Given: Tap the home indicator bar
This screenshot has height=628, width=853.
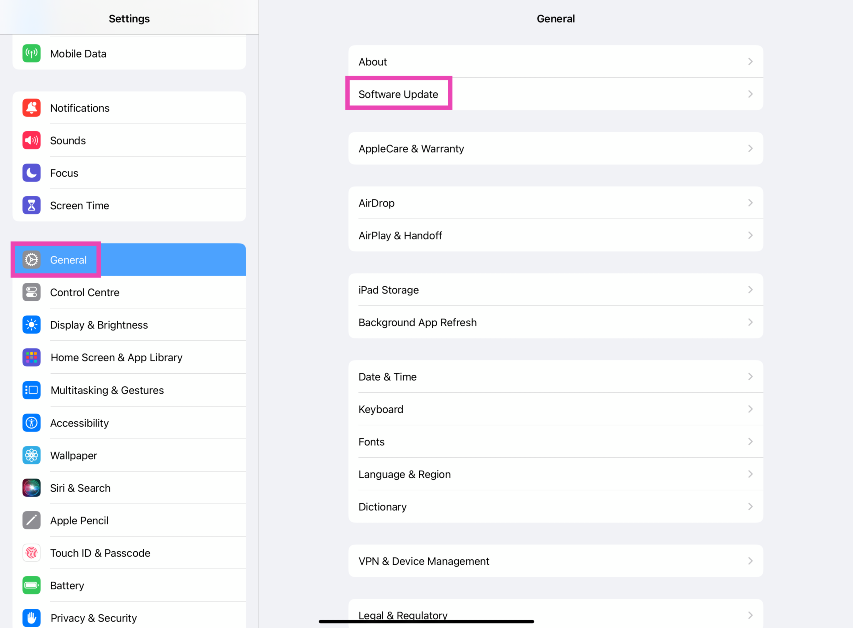Looking at the screenshot, I should tap(426, 621).
